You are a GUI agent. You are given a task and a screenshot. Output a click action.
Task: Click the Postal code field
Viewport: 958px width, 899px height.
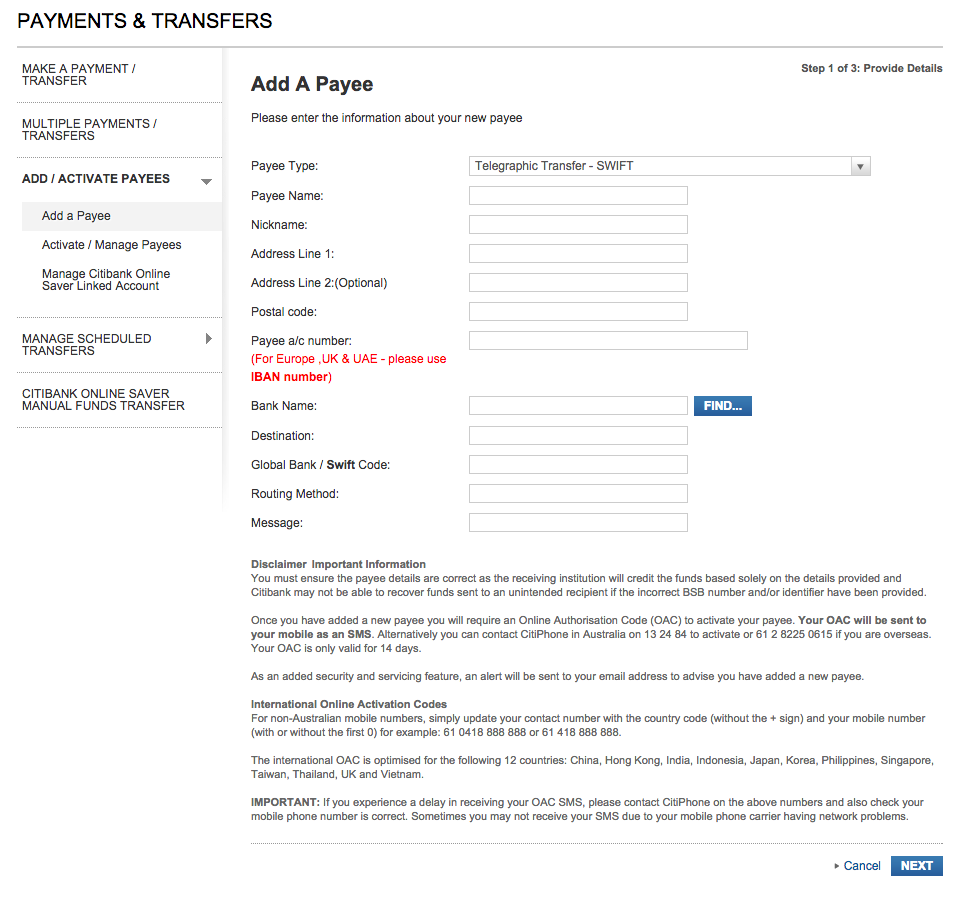pos(578,312)
